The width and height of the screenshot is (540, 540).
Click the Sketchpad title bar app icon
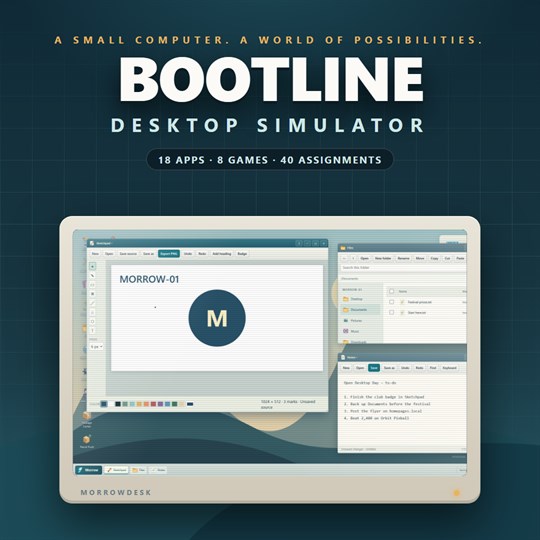tap(92, 243)
